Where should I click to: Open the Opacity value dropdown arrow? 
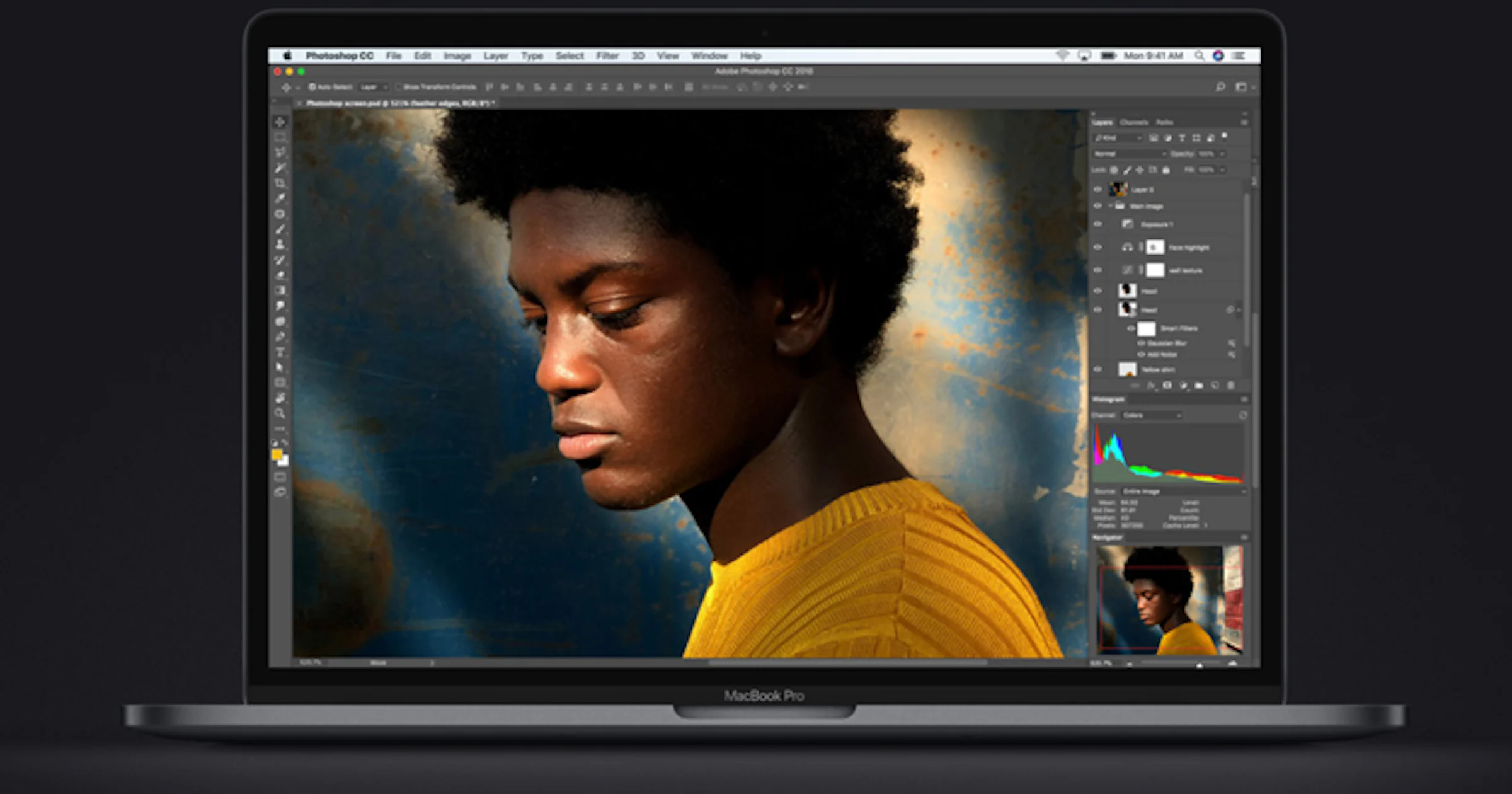pos(1222,154)
